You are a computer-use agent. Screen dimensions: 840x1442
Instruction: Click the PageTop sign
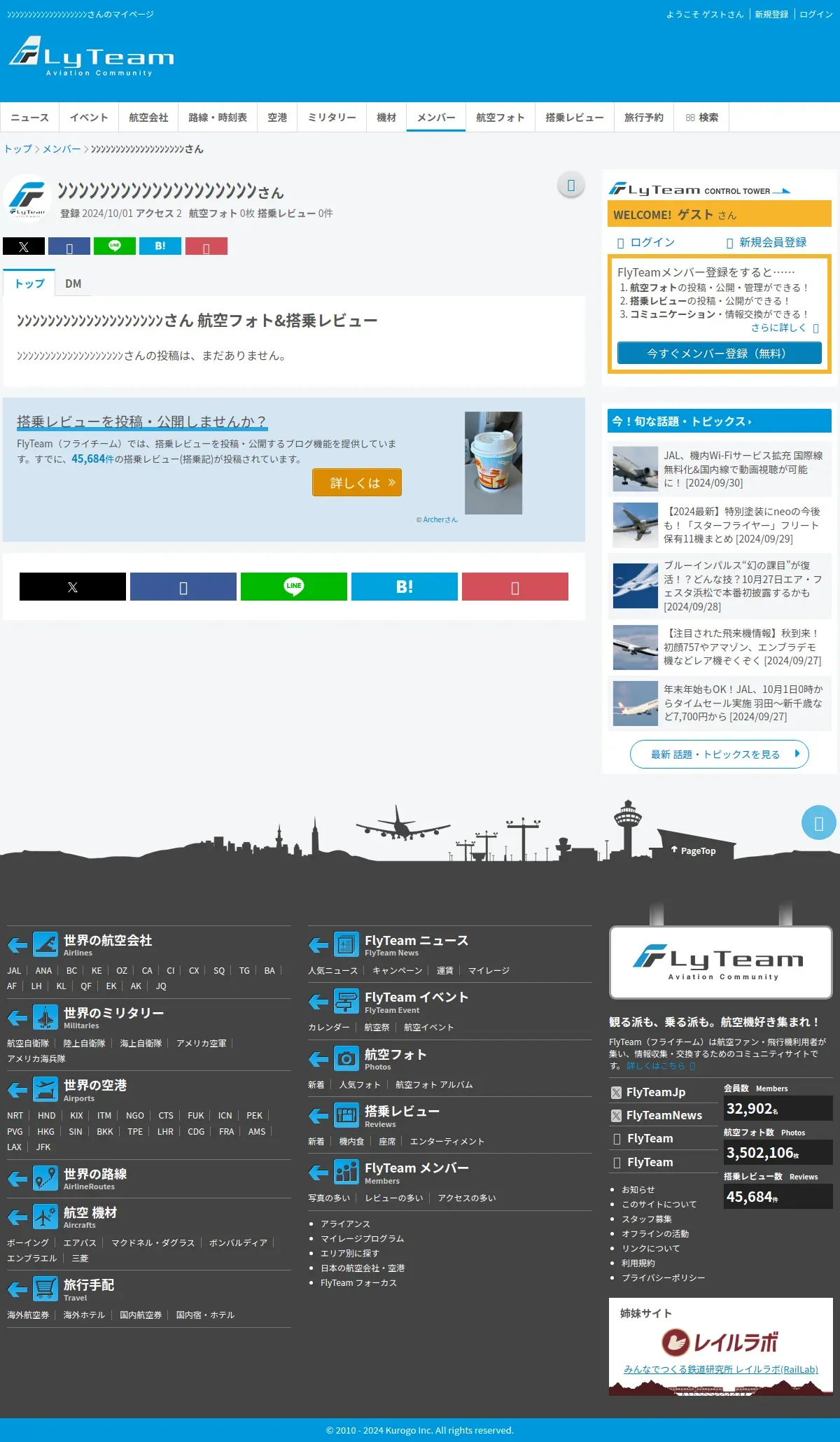click(x=693, y=850)
